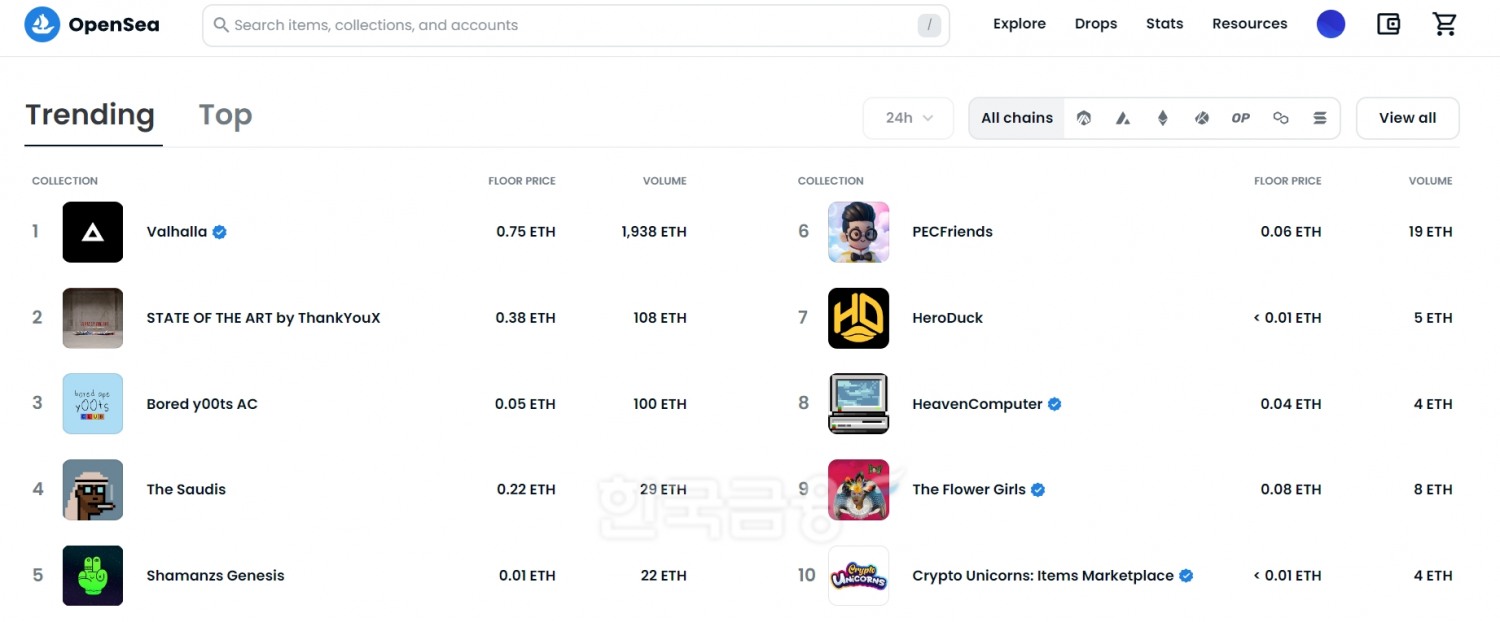Open the Resources menu
This screenshot has height=622, width=1500.
tap(1250, 24)
